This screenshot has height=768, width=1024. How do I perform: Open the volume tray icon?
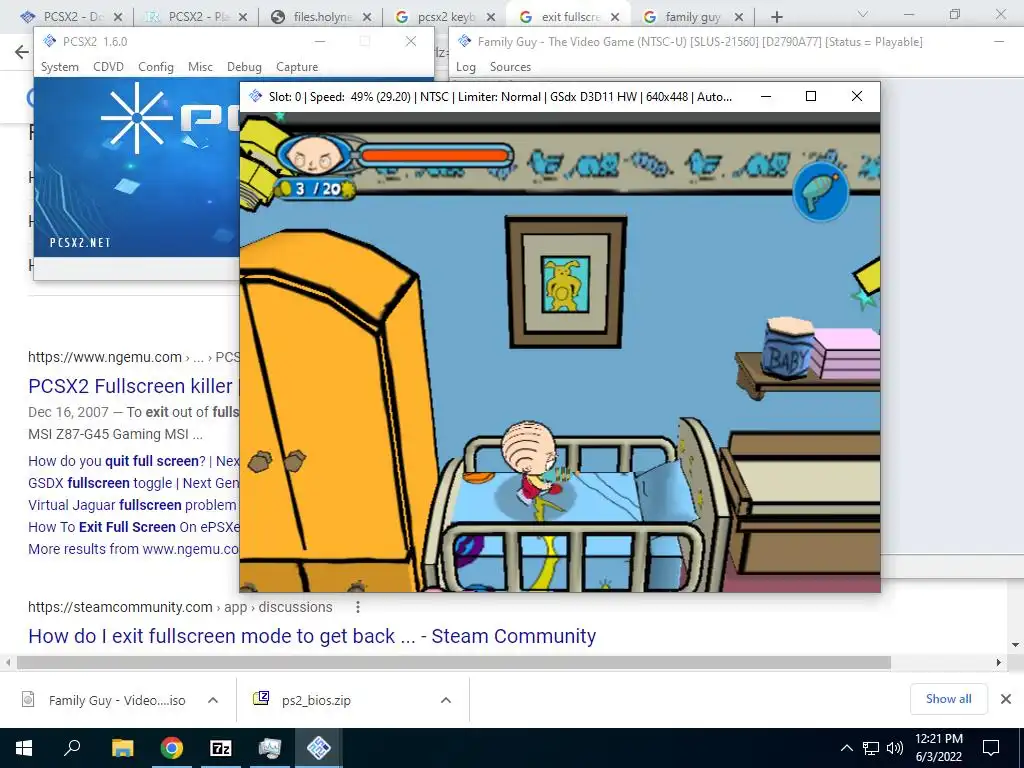(895, 748)
